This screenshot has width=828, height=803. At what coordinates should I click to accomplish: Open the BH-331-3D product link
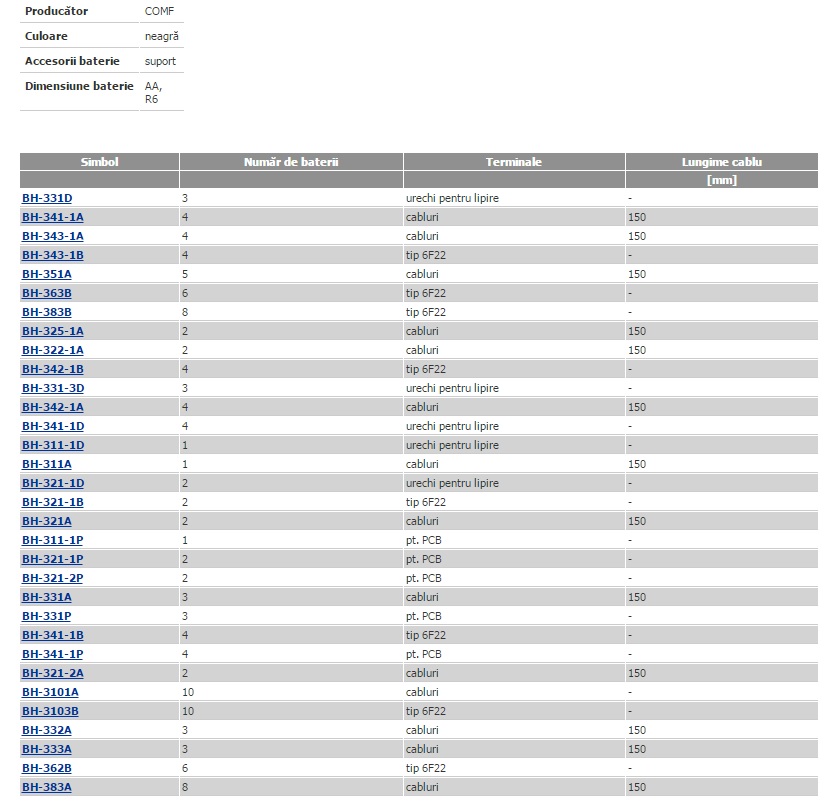click(x=53, y=388)
